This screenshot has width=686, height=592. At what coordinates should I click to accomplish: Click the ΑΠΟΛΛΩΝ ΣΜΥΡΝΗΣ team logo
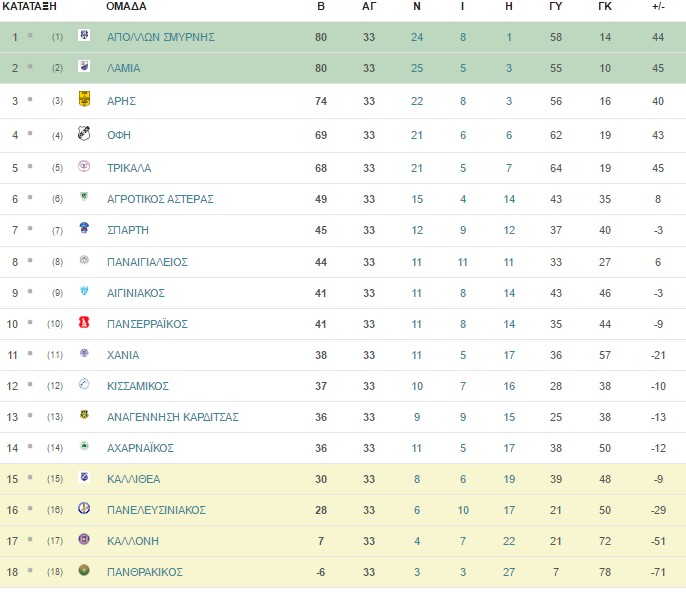click(84, 35)
